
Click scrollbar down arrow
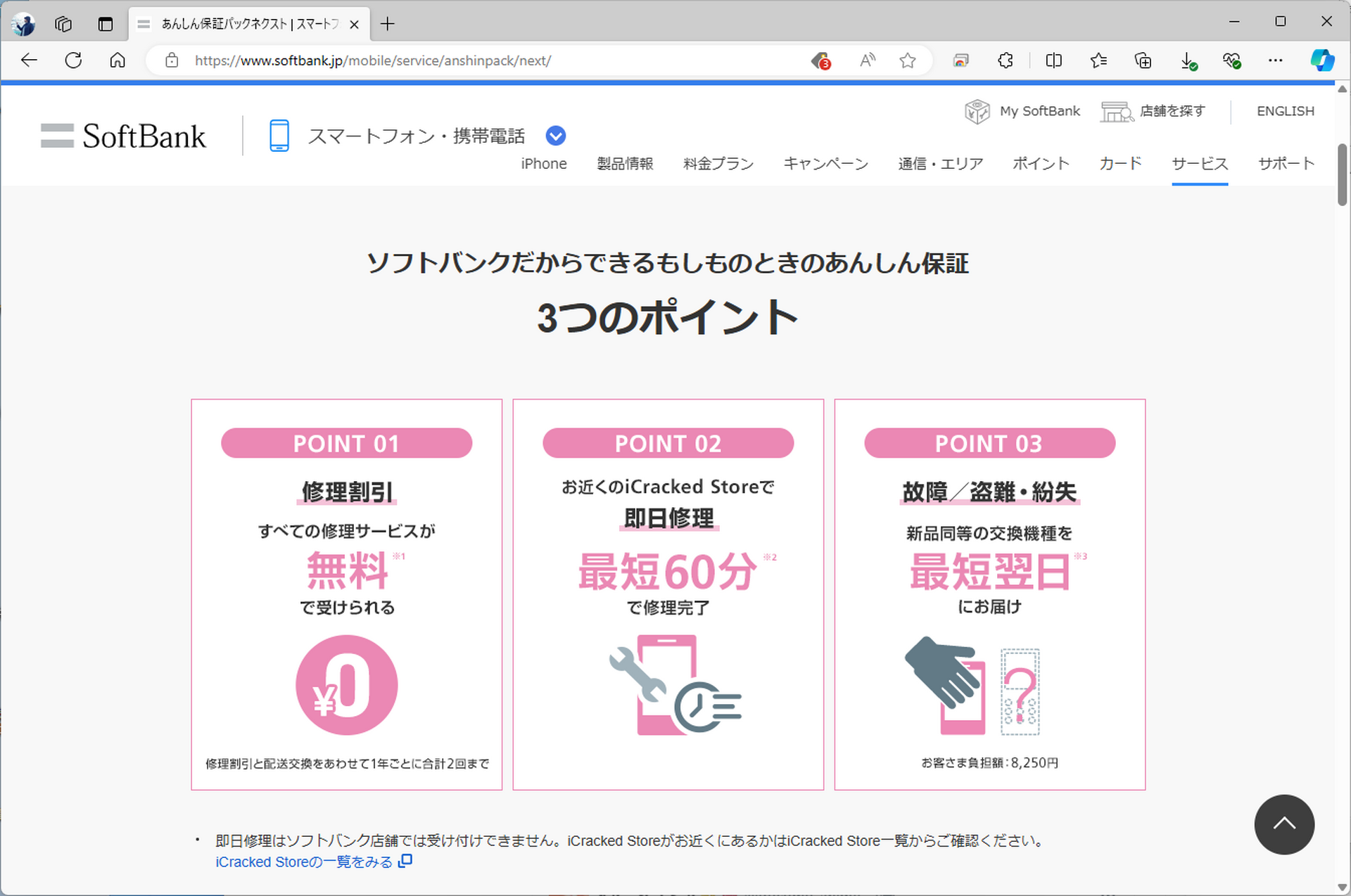1342,888
